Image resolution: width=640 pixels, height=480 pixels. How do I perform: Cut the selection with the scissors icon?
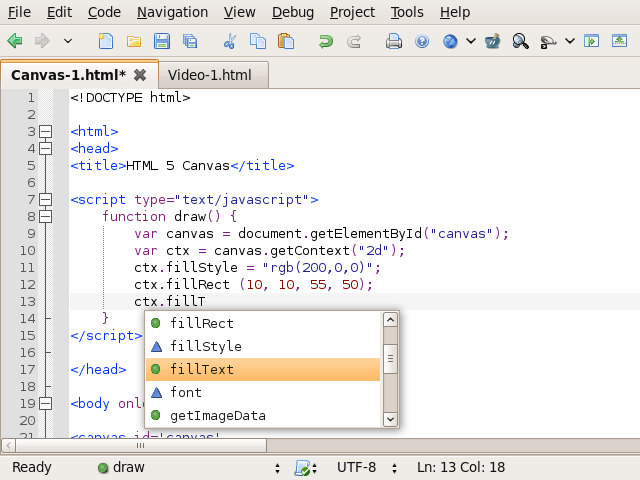pyautogui.click(x=230, y=41)
